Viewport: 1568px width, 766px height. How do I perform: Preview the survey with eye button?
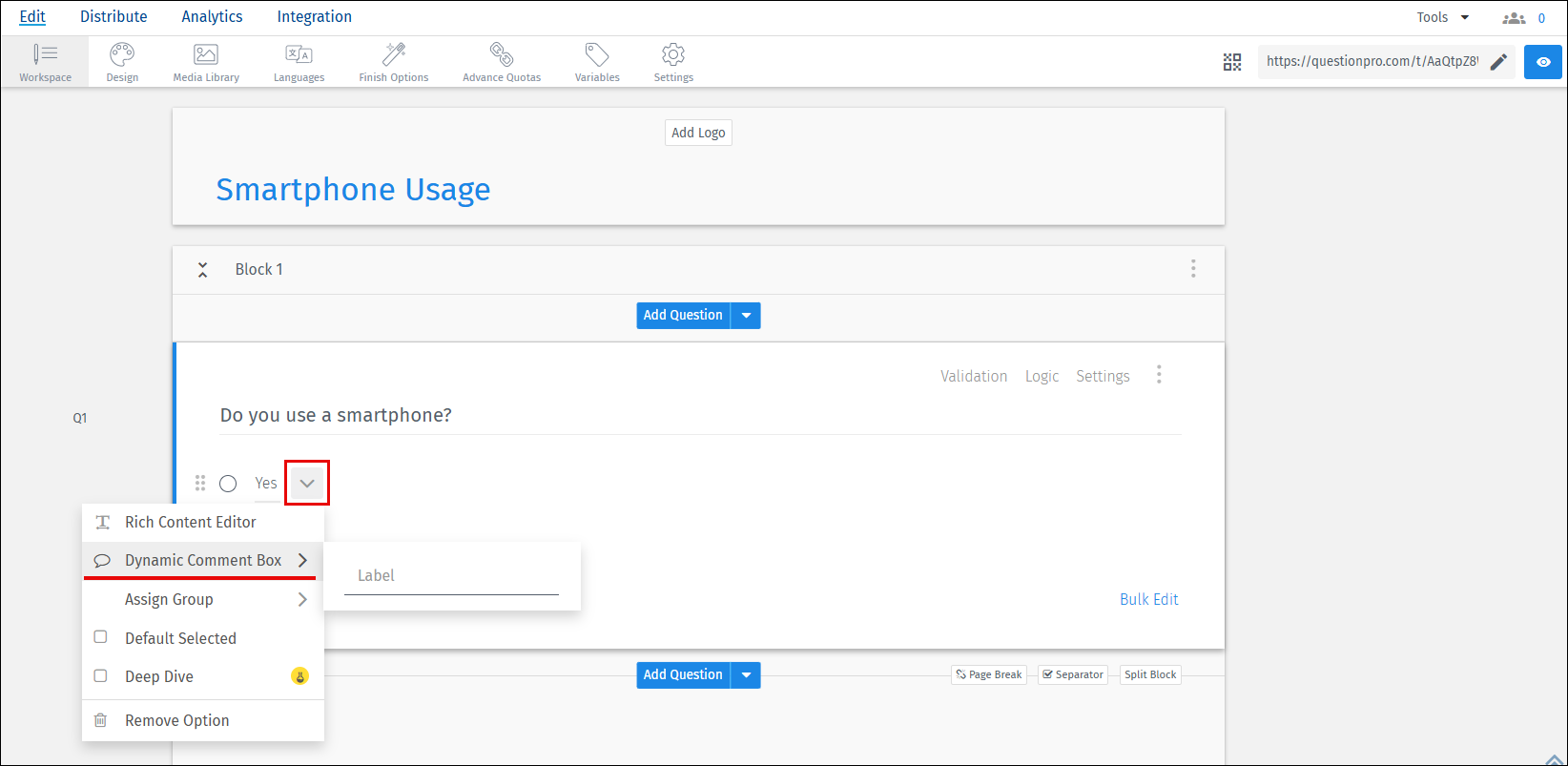coord(1543,62)
